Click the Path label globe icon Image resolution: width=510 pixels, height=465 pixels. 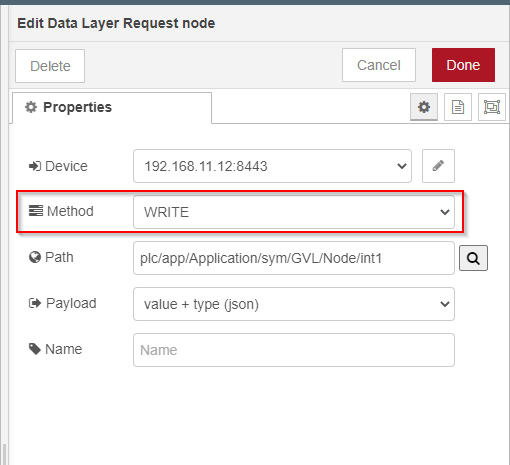pyautogui.click(x=35, y=257)
